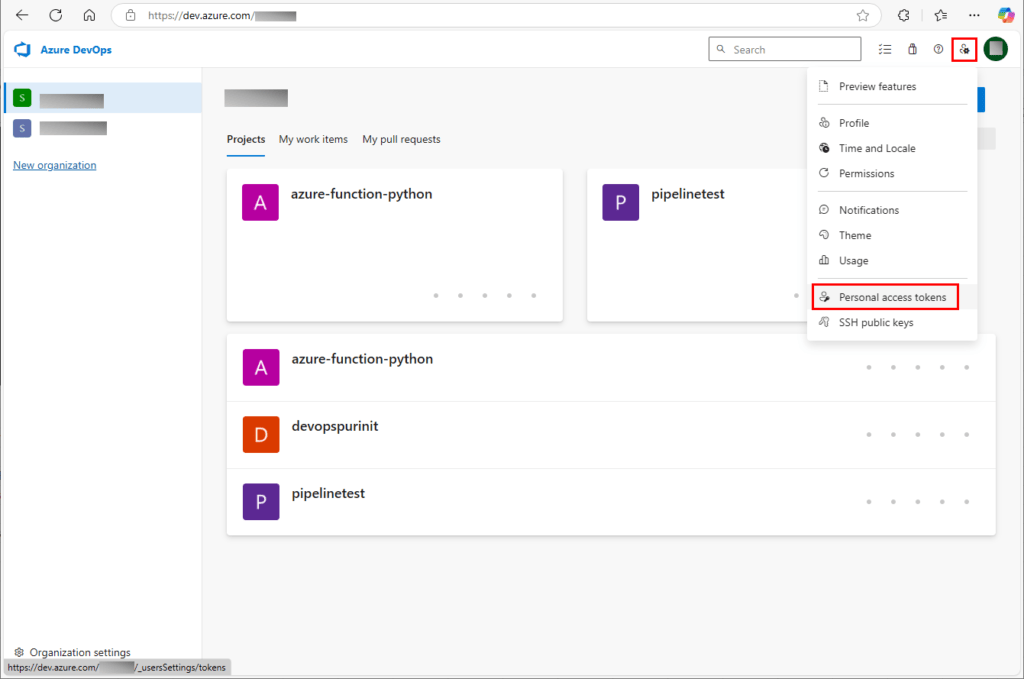Click the user profile avatar
The height and width of the screenshot is (679, 1024).
(995, 49)
